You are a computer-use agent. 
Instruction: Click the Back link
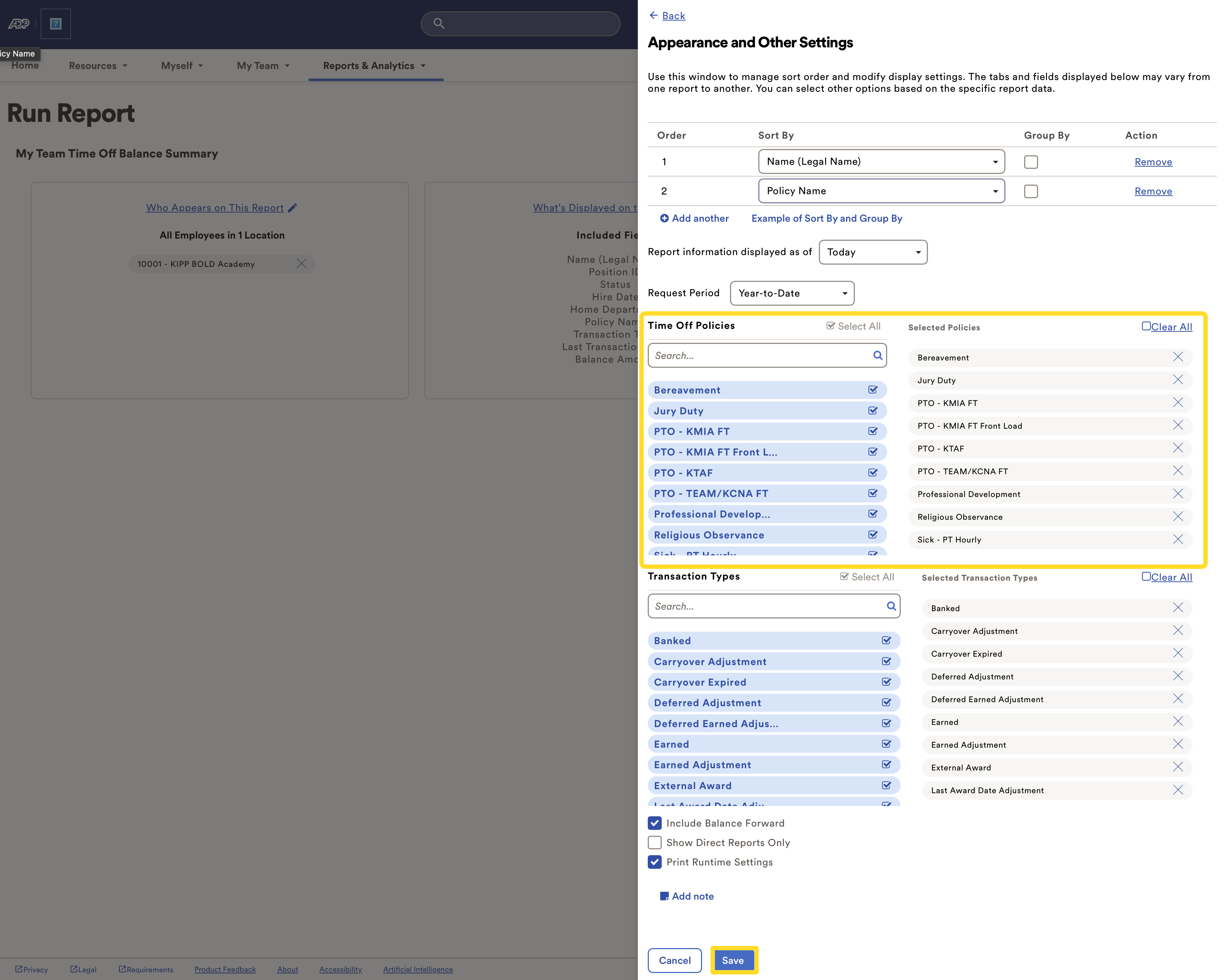point(673,16)
